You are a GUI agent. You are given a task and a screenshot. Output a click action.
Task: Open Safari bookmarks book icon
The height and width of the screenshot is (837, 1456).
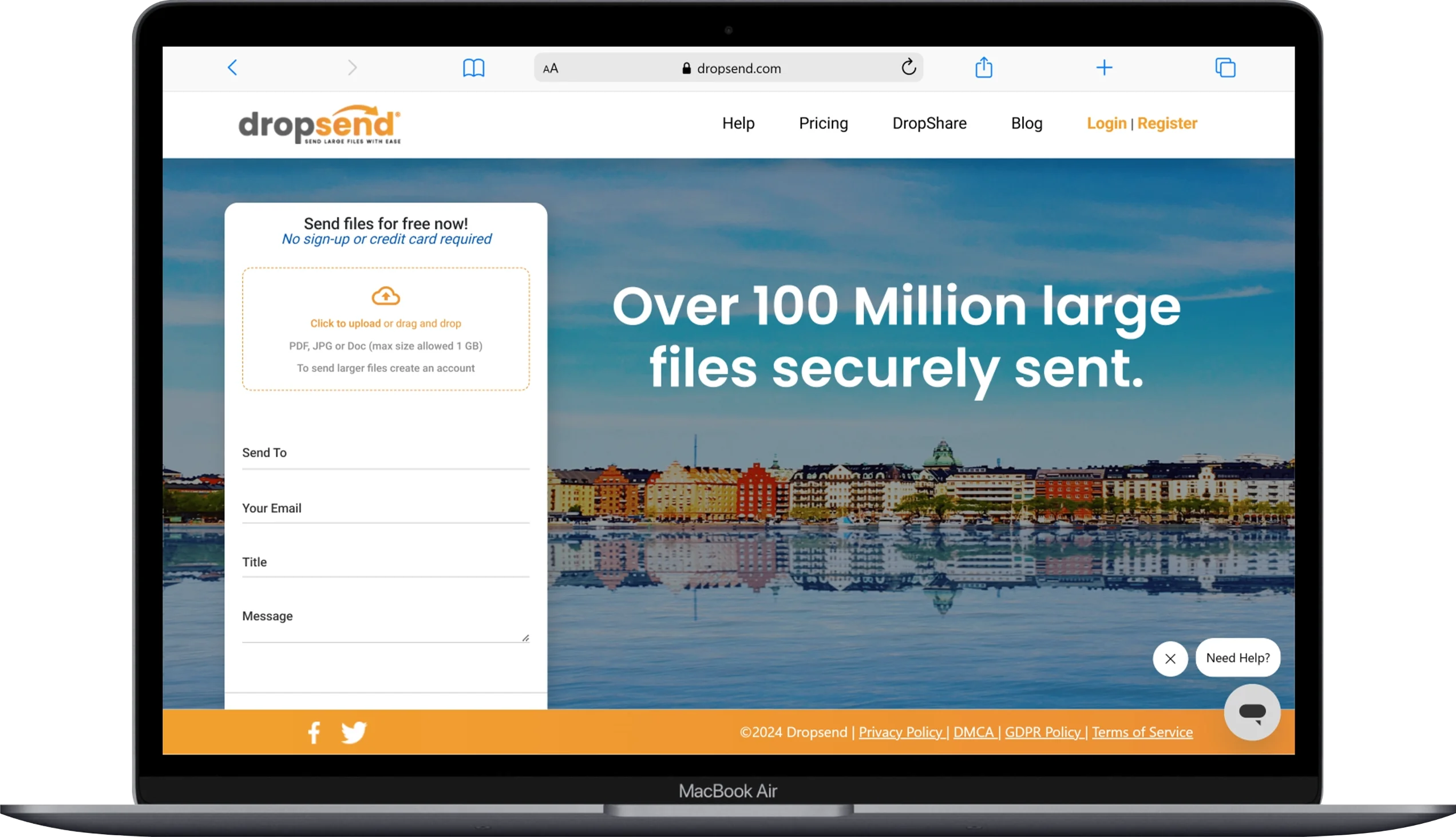(473, 68)
